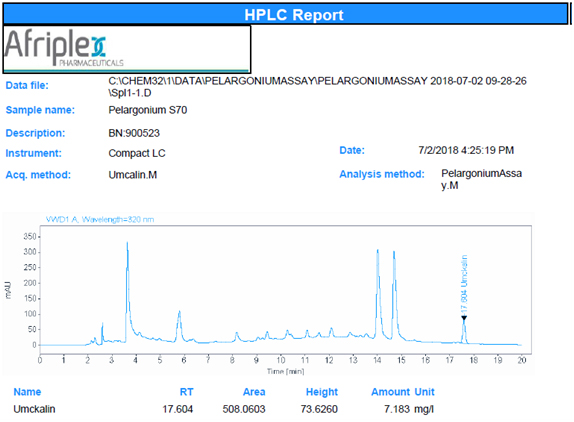The height and width of the screenshot is (422, 574).
Task: Click the batch number BN:900523
Action: coord(134,133)
